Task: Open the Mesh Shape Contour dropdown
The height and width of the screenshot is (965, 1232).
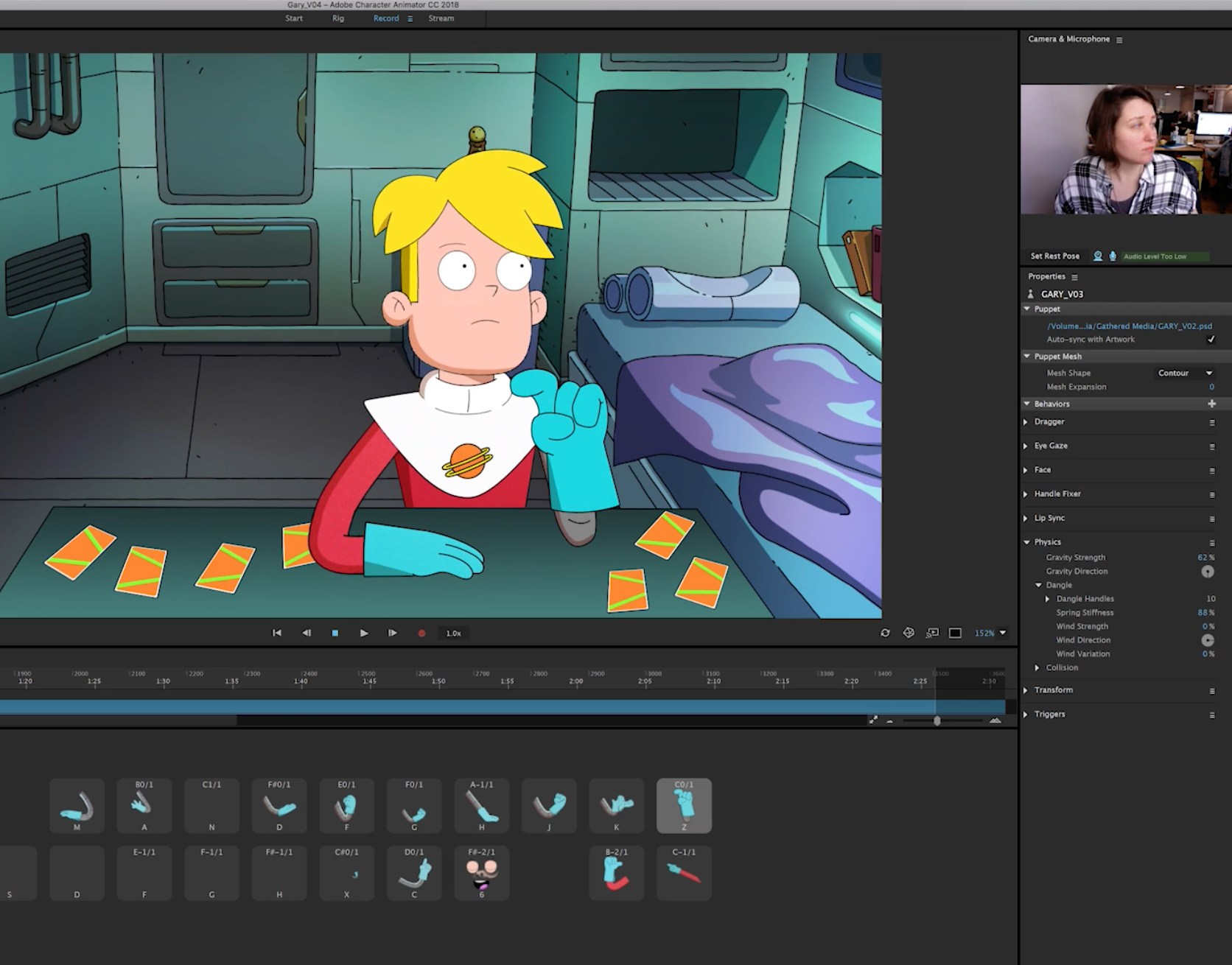Action: pyautogui.click(x=1185, y=373)
